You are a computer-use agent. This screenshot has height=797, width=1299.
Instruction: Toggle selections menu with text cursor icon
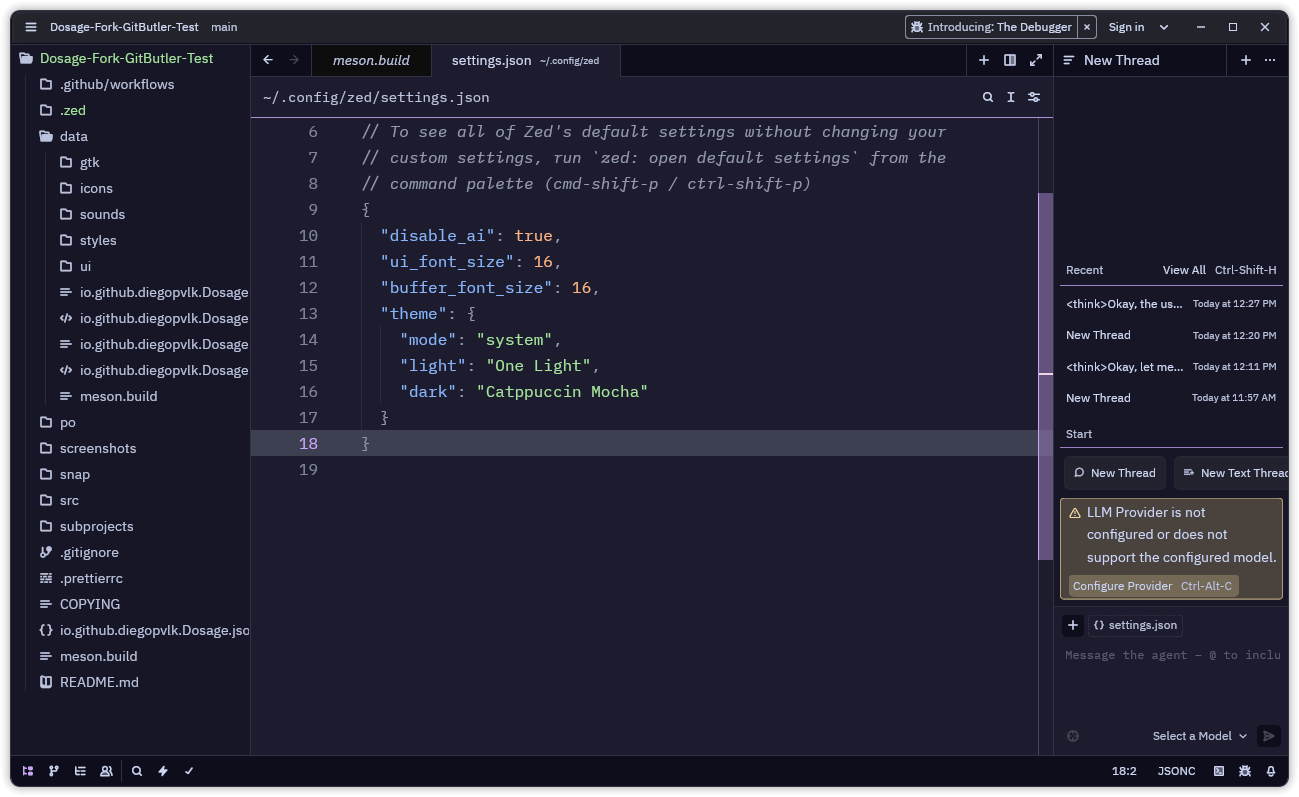pyautogui.click(x=1011, y=97)
